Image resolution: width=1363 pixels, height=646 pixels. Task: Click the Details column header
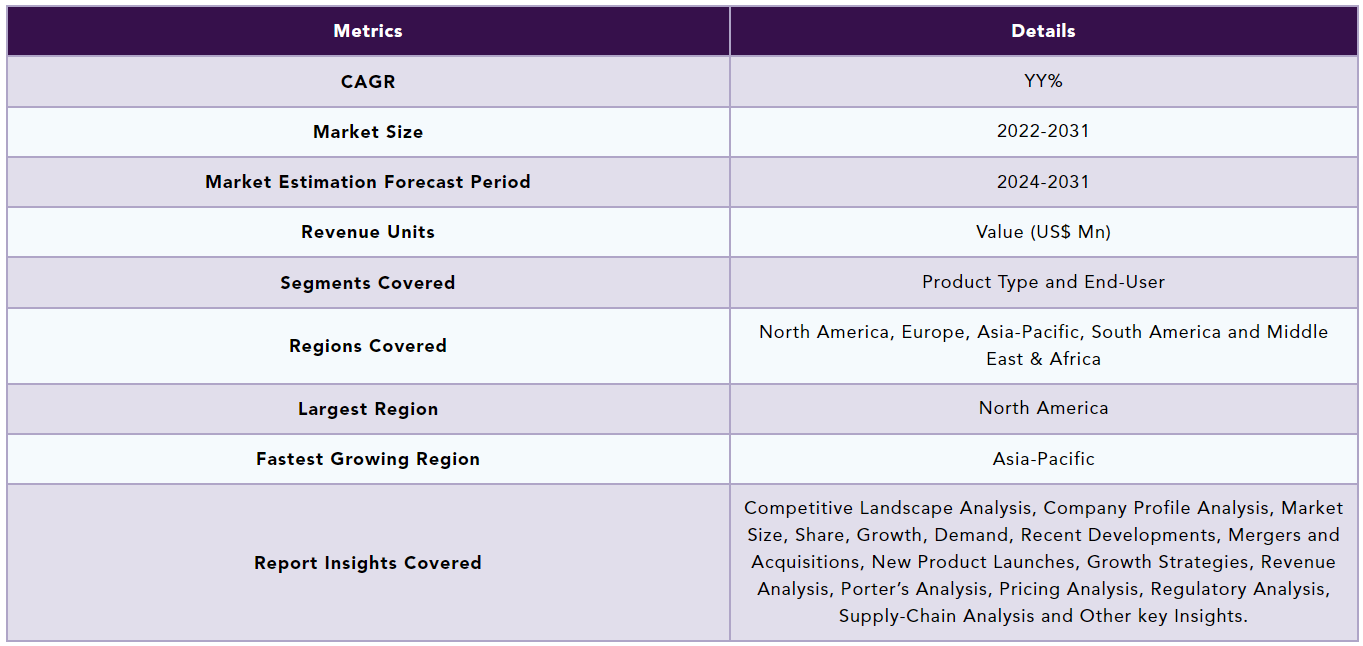(1043, 31)
